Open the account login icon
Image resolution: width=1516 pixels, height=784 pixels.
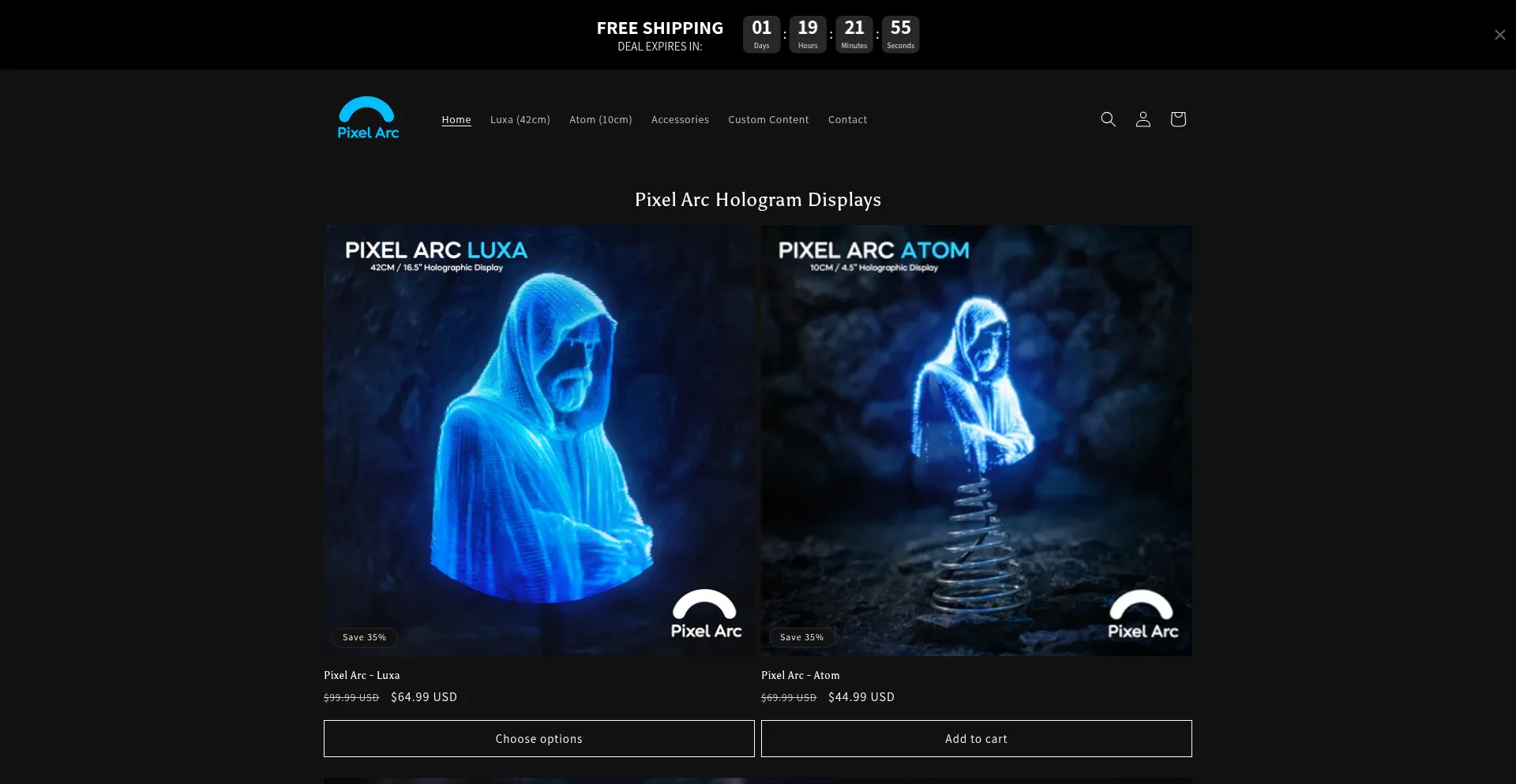(x=1143, y=119)
